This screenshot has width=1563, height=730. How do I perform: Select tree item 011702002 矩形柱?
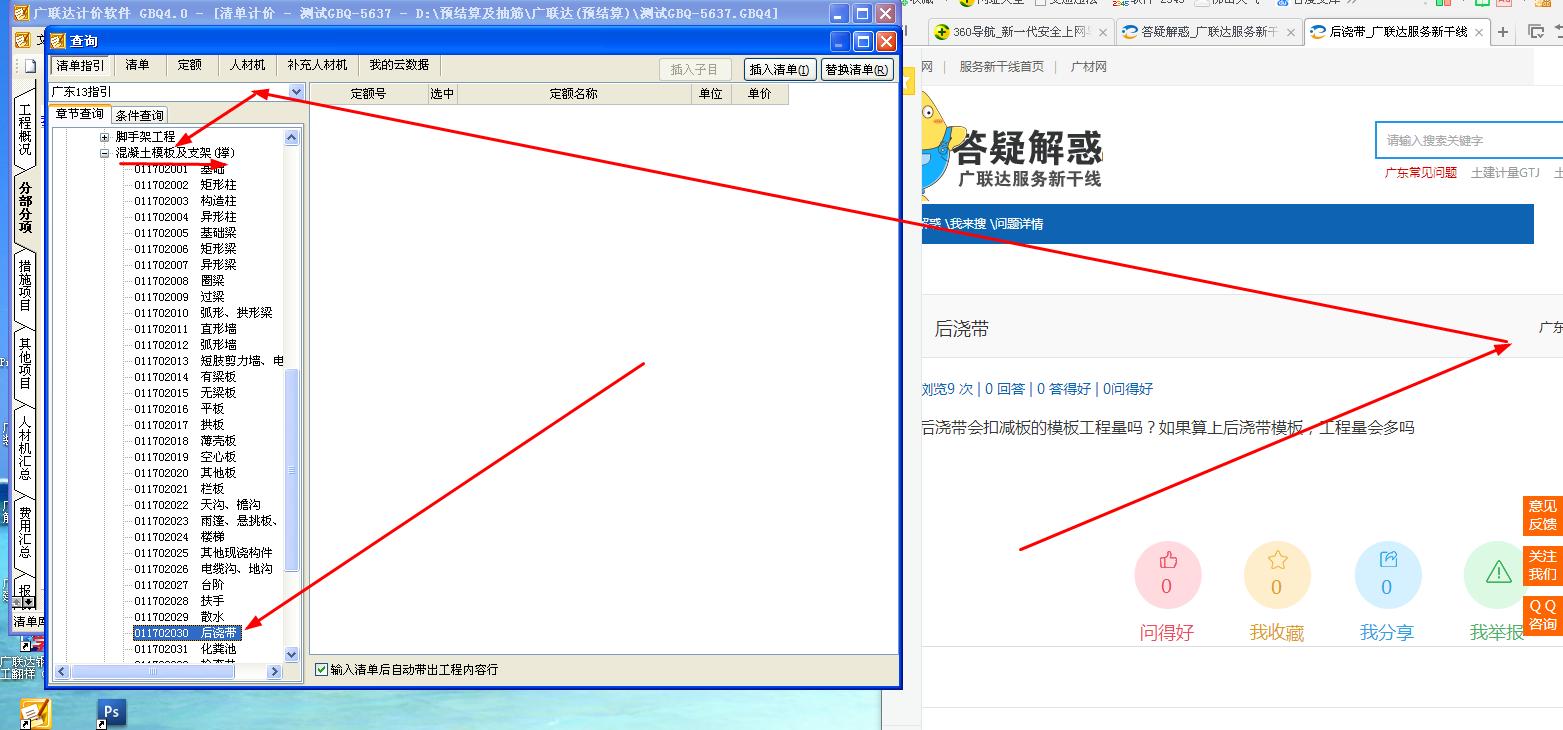[185, 185]
